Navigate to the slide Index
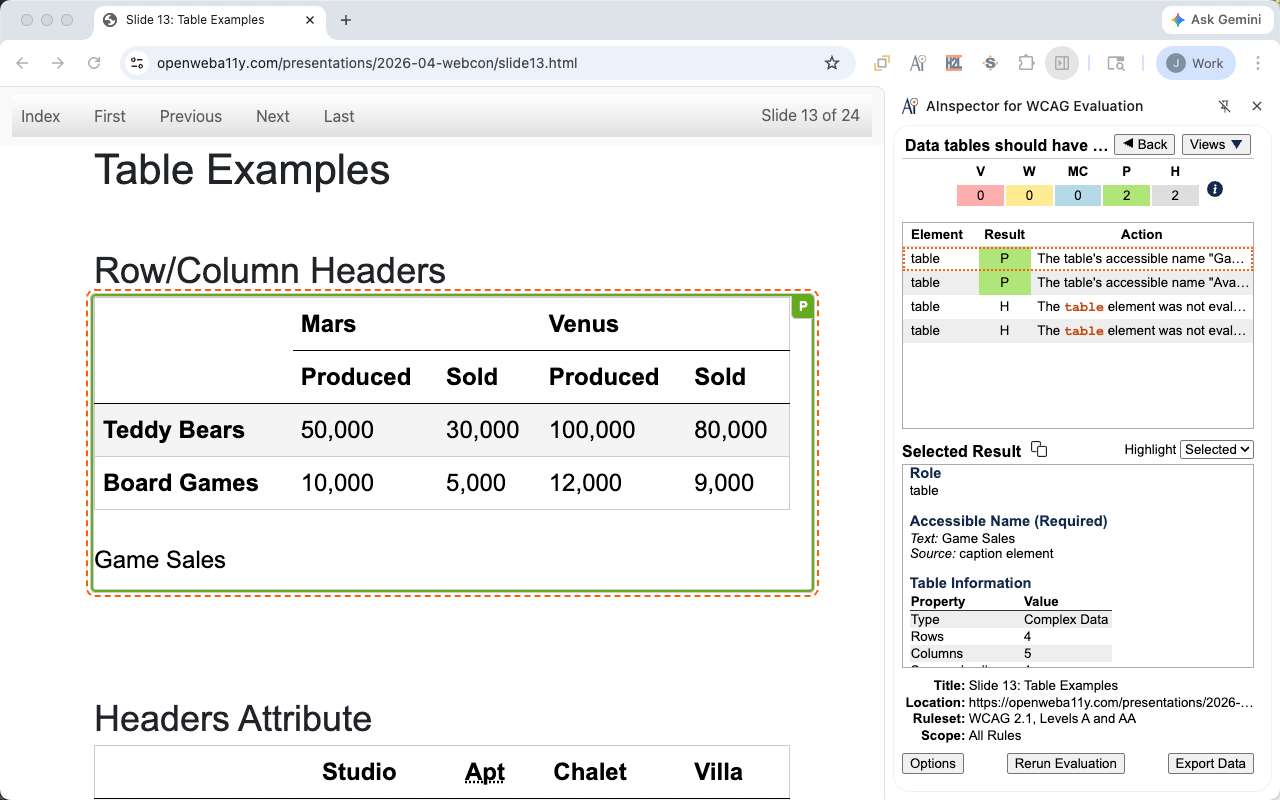1280x800 pixels. click(41, 116)
